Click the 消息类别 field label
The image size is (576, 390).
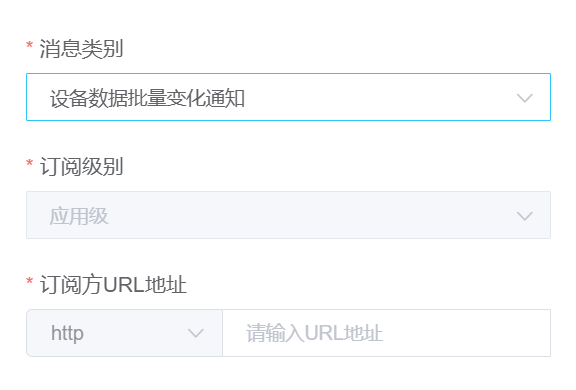point(81,48)
